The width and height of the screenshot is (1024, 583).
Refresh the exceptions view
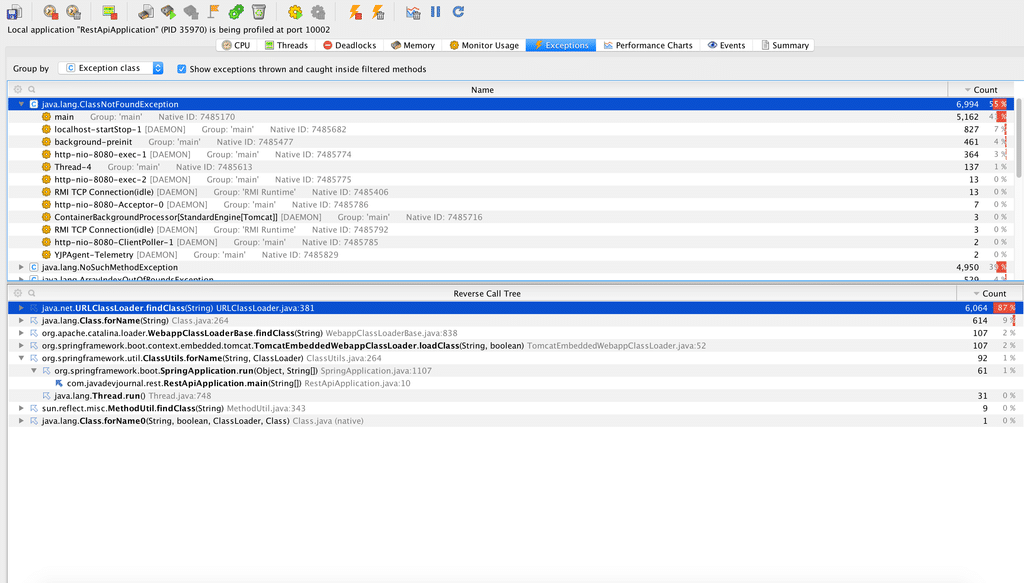coord(458,12)
